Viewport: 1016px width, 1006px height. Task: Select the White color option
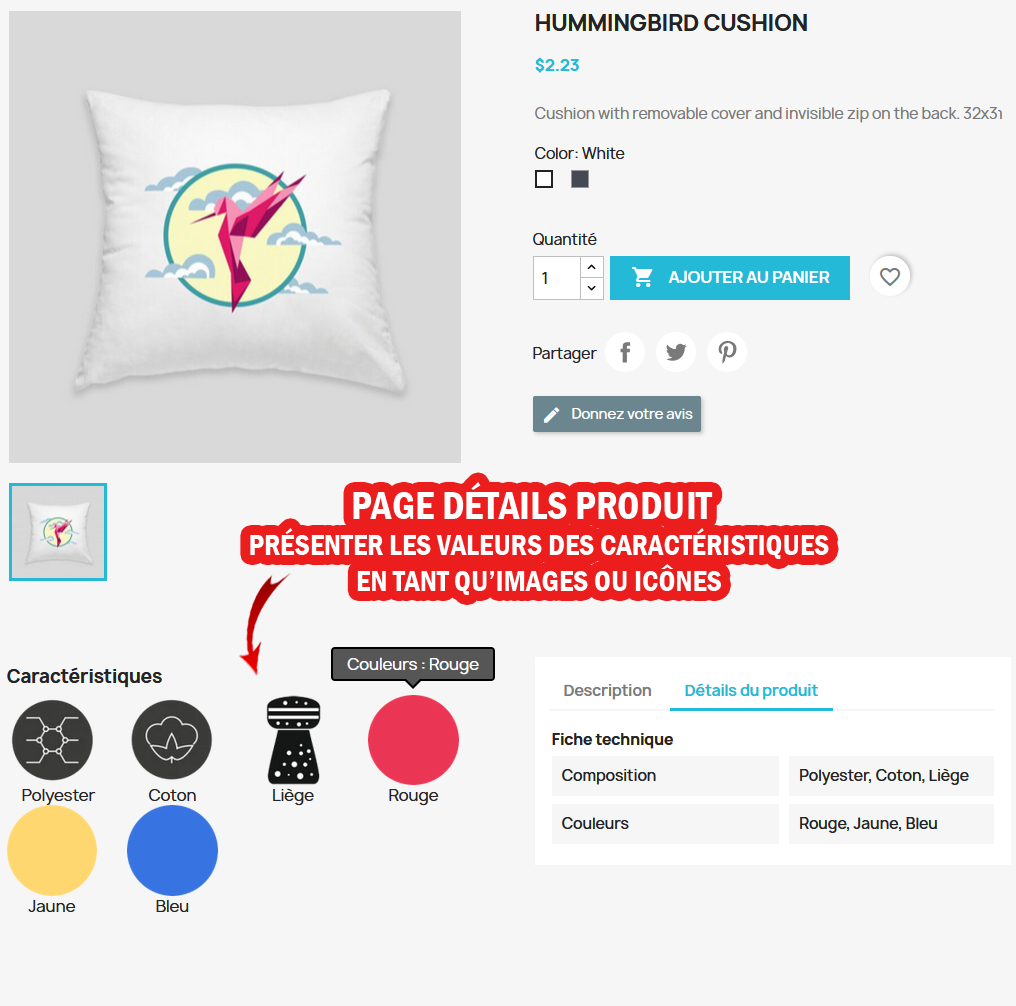pos(544,179)
